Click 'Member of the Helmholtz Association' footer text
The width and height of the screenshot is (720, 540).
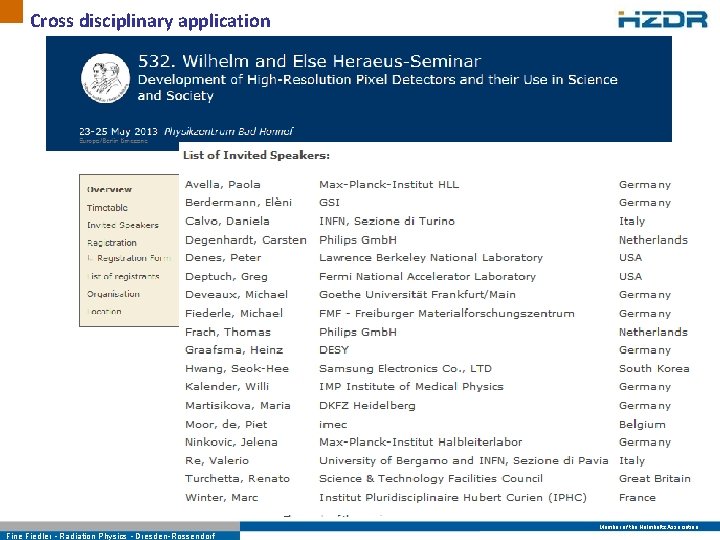tap(648, 527)
